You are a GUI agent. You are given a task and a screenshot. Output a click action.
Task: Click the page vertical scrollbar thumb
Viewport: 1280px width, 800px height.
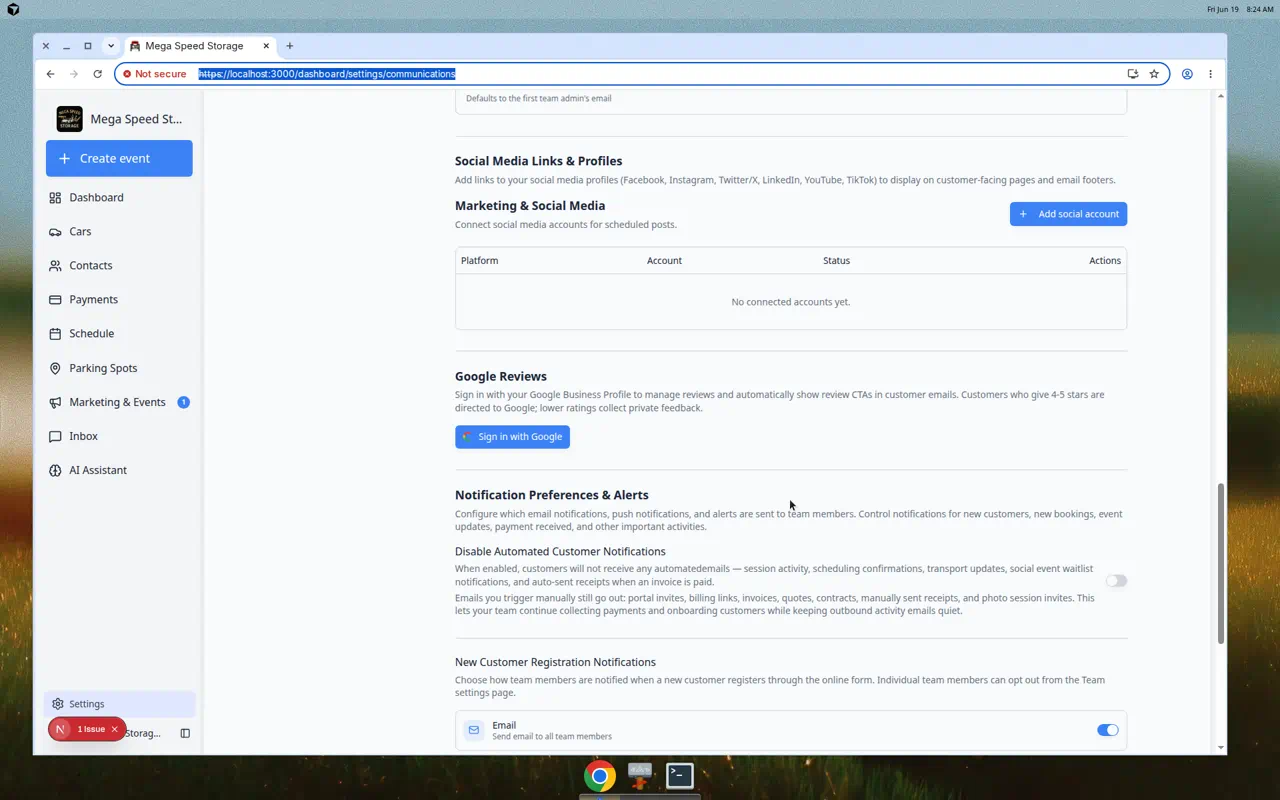pyautogui.click(x=1220, y=564)
